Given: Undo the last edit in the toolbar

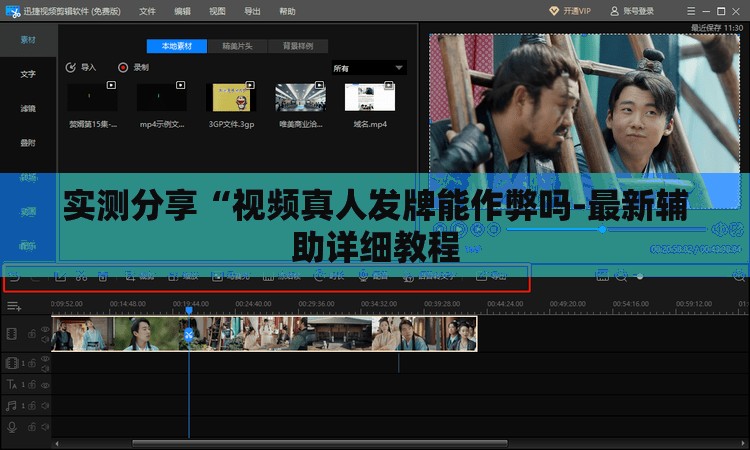Looking at the screenshot, I should [x=14, y=276].
